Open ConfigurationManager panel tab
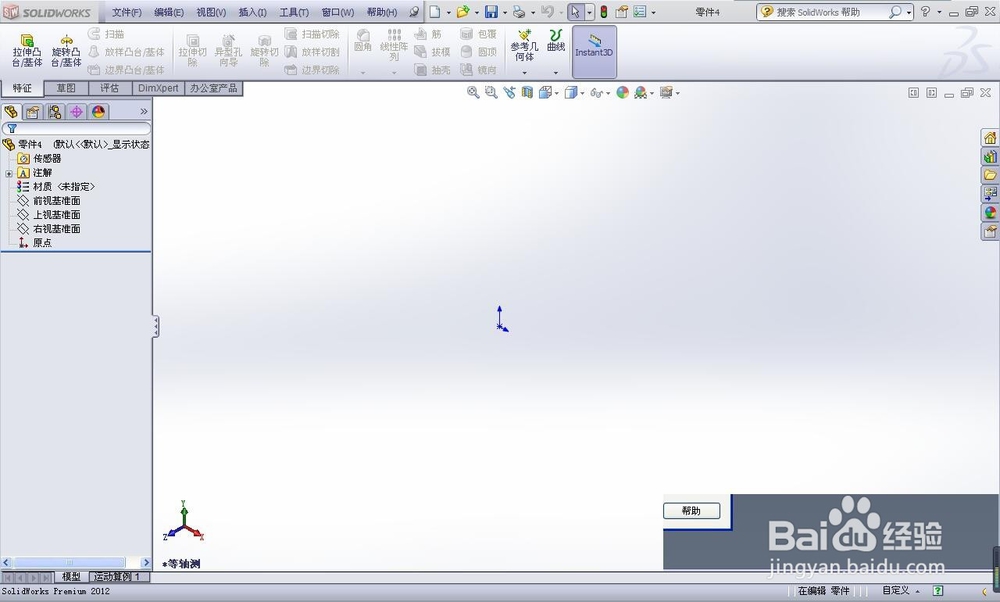Image resolution: width=1000 pixels, height=602 pixels. tap(55, 112)
